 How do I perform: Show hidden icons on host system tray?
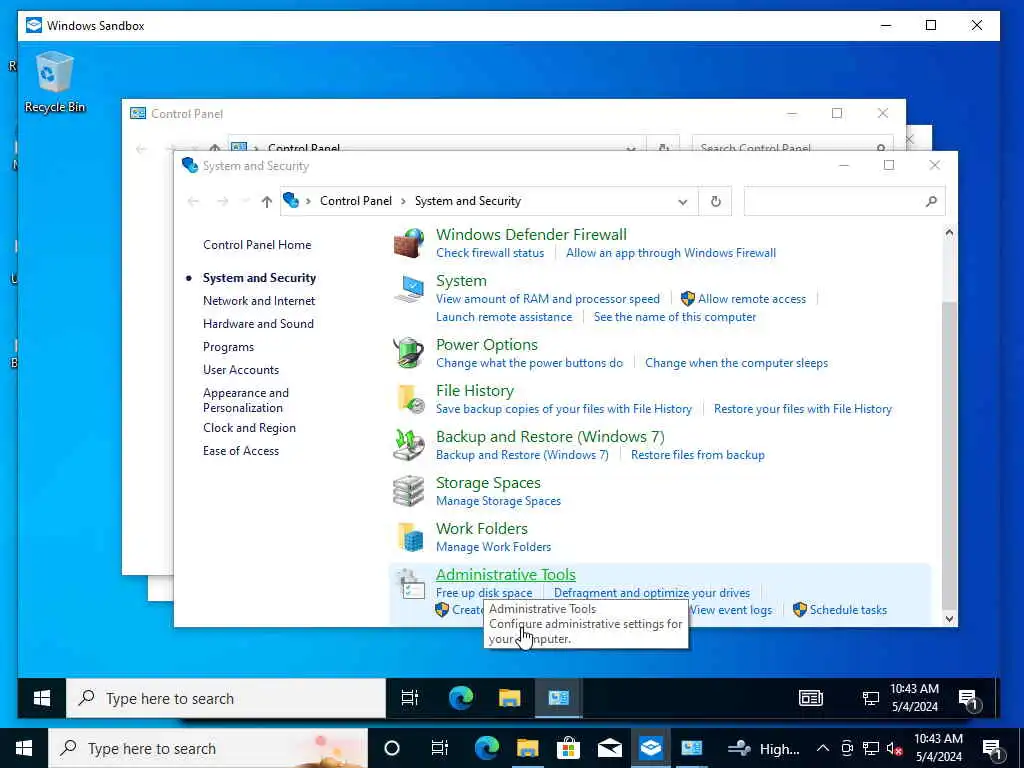click(823, 748)
